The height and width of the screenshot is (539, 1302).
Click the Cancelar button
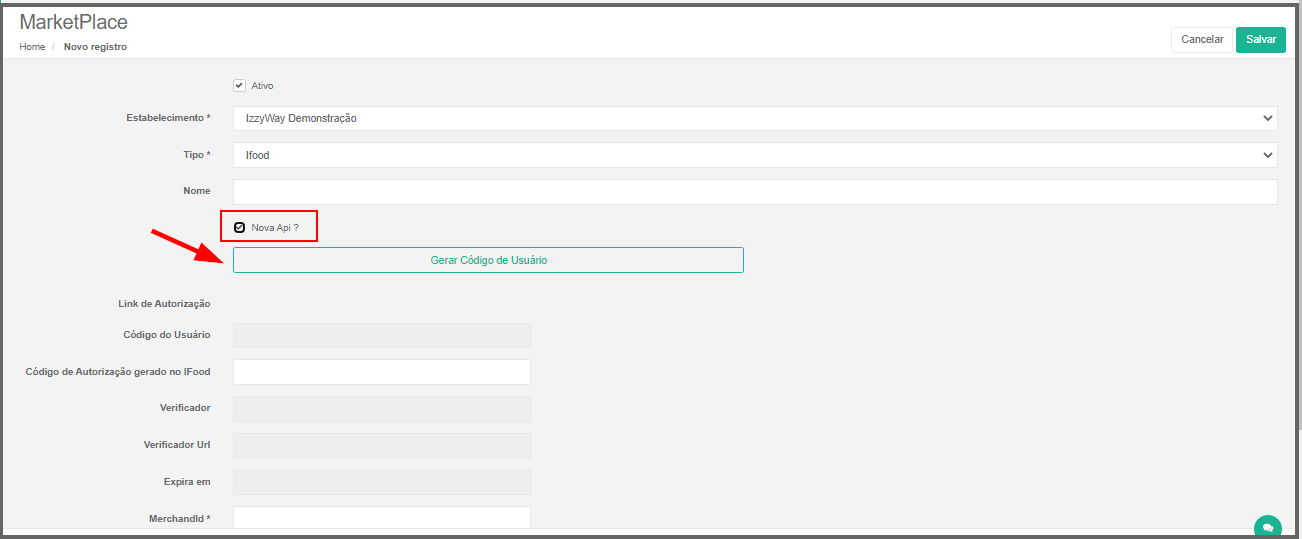click(x=1202, y=40)
